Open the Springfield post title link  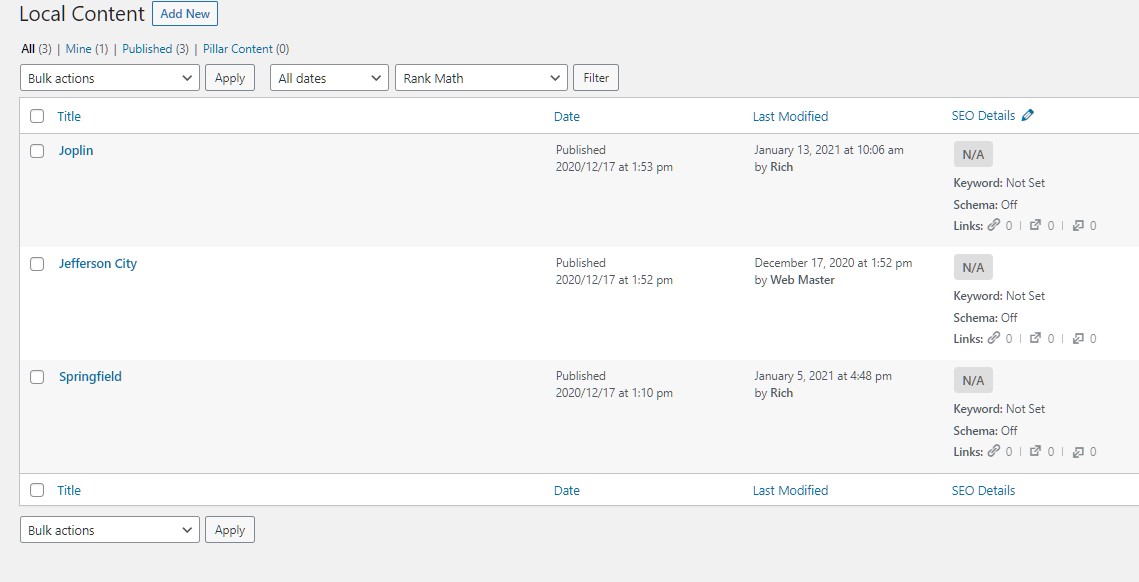coord(90,376)
